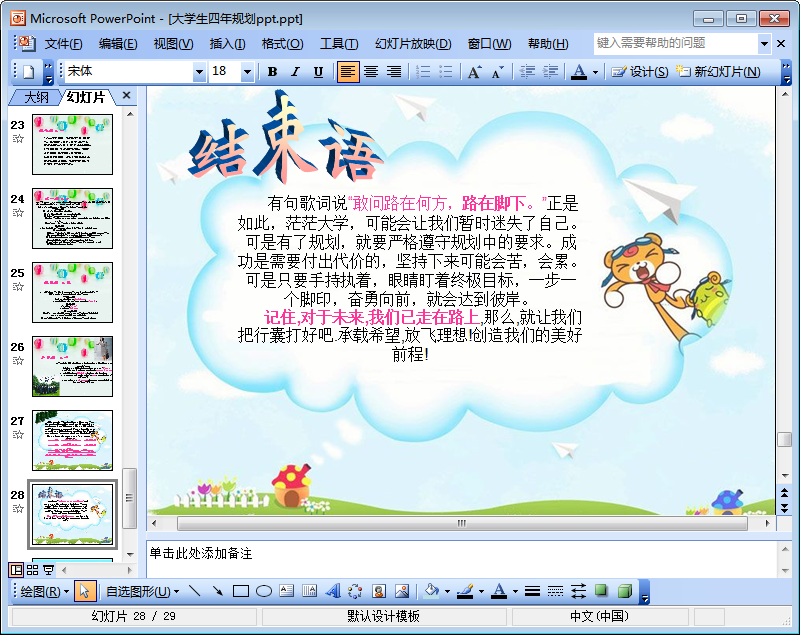Select the Rectangle drawing tool
800x635 pixels.
tap(240, 591)
